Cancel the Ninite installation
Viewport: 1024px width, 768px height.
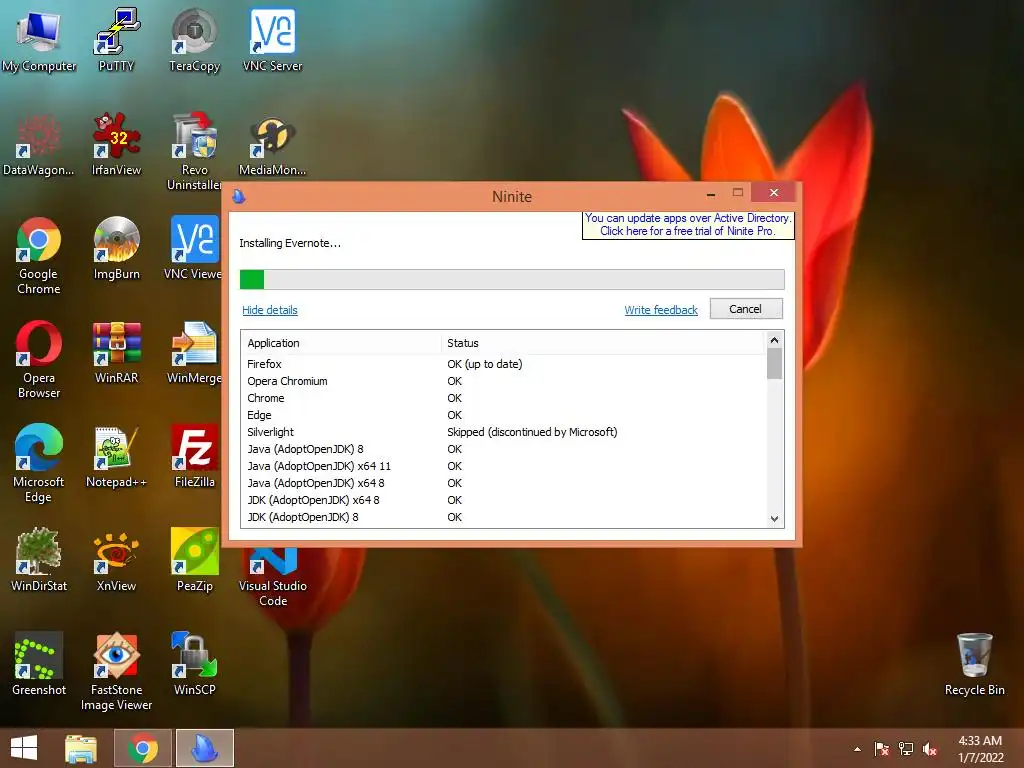(x=746, y=309)
